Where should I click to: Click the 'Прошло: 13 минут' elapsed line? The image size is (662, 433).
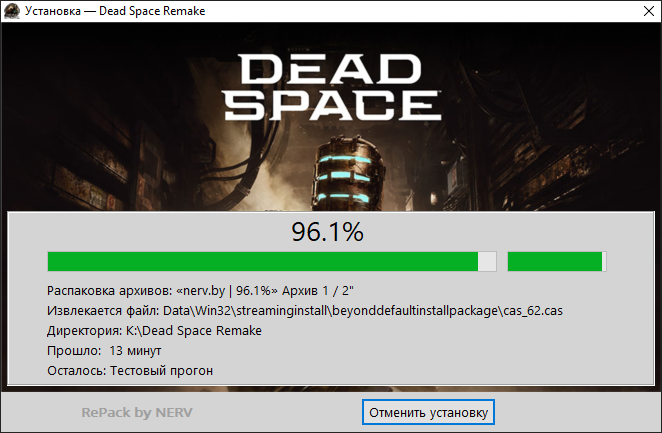coord(104,351)
